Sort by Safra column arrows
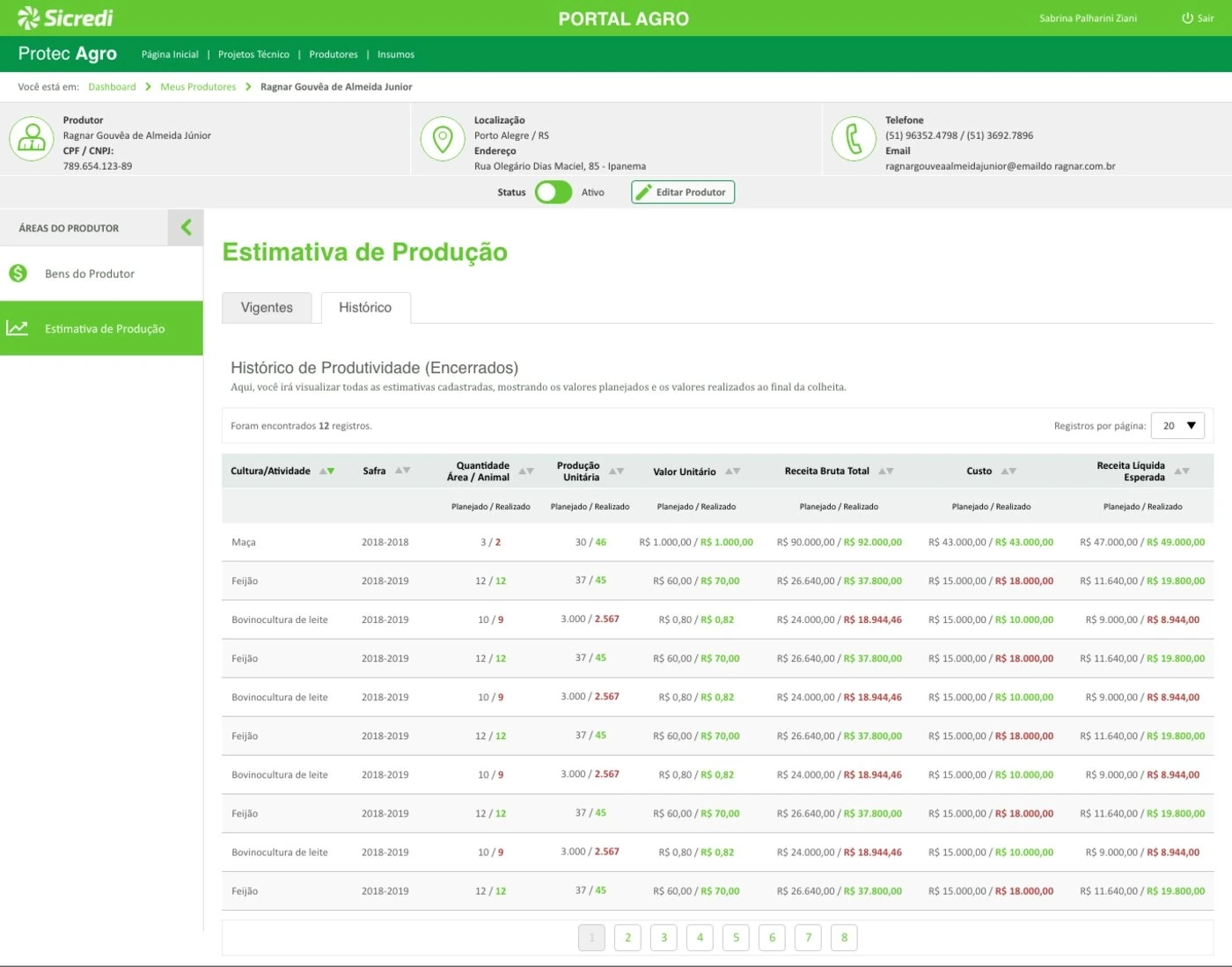1232x967 pixels. (403, 471)
